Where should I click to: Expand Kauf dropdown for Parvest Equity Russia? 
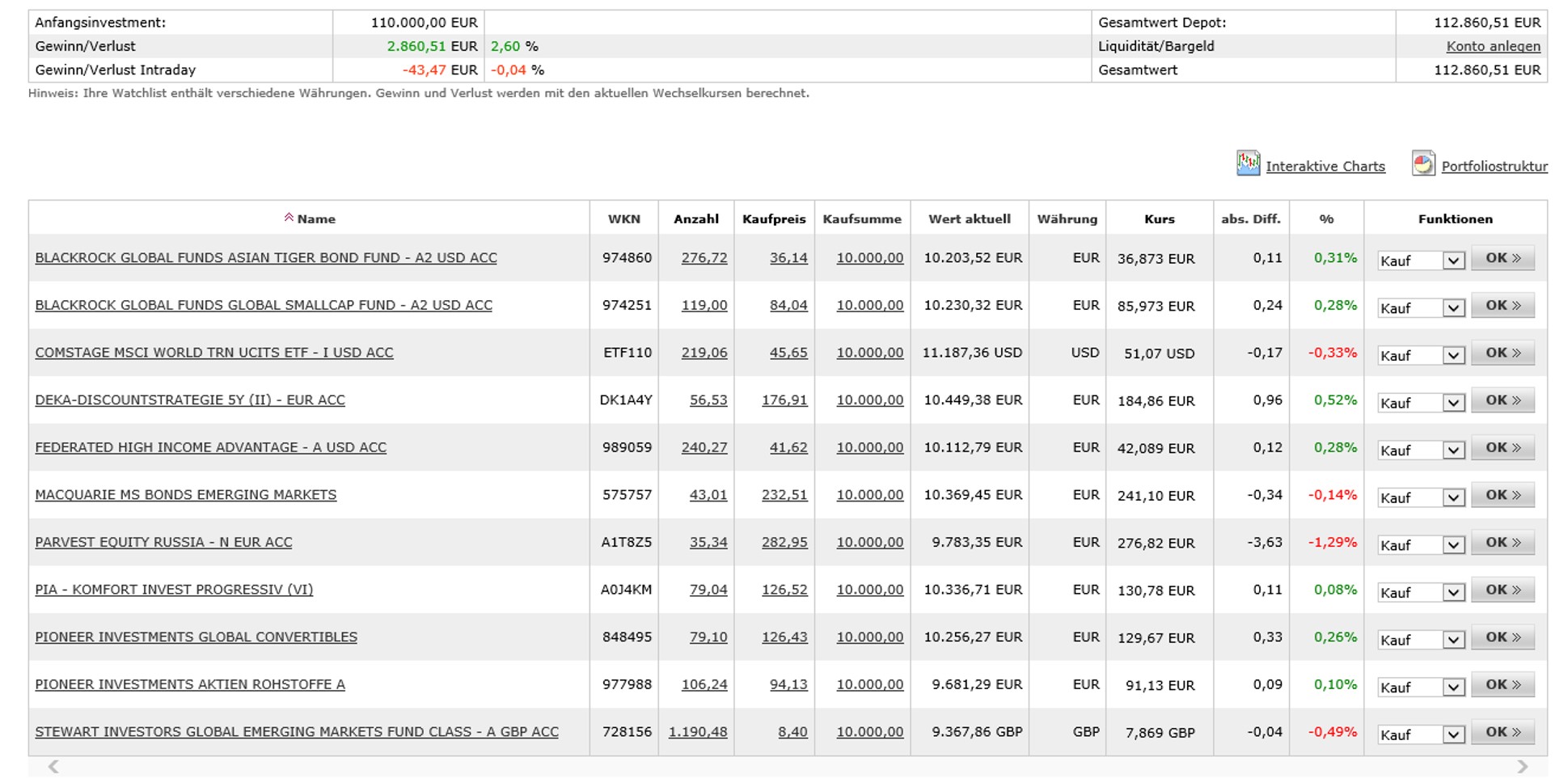(x=1453, y=545)
